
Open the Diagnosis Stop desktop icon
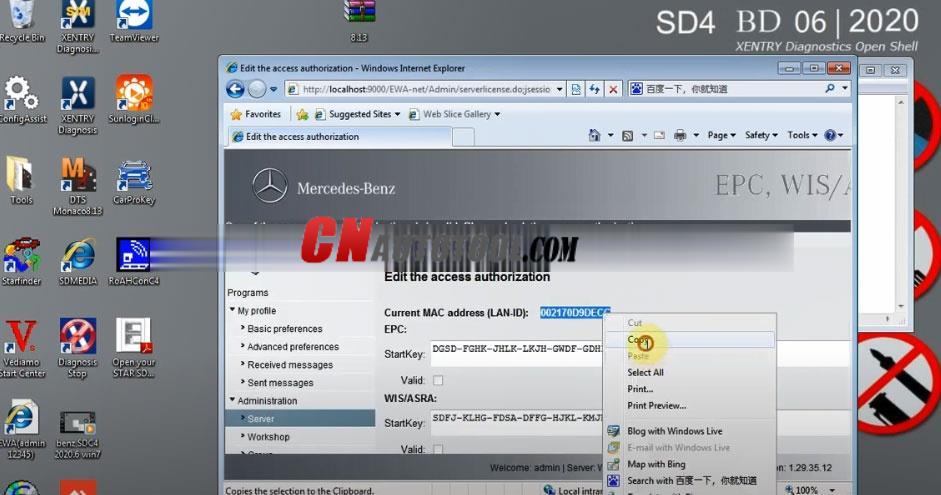(x=77, y=348)
